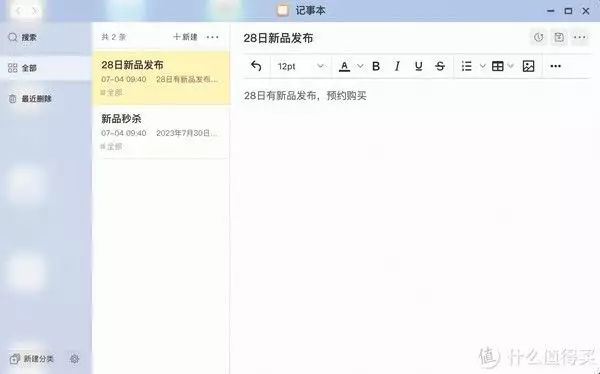Screen dimensions: 600x374
Task: Click the 新建分类 button
Action: point(32,359)
